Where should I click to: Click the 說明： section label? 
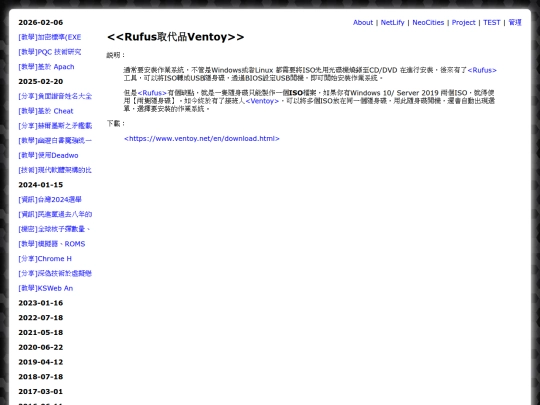(x=116, y=55)
